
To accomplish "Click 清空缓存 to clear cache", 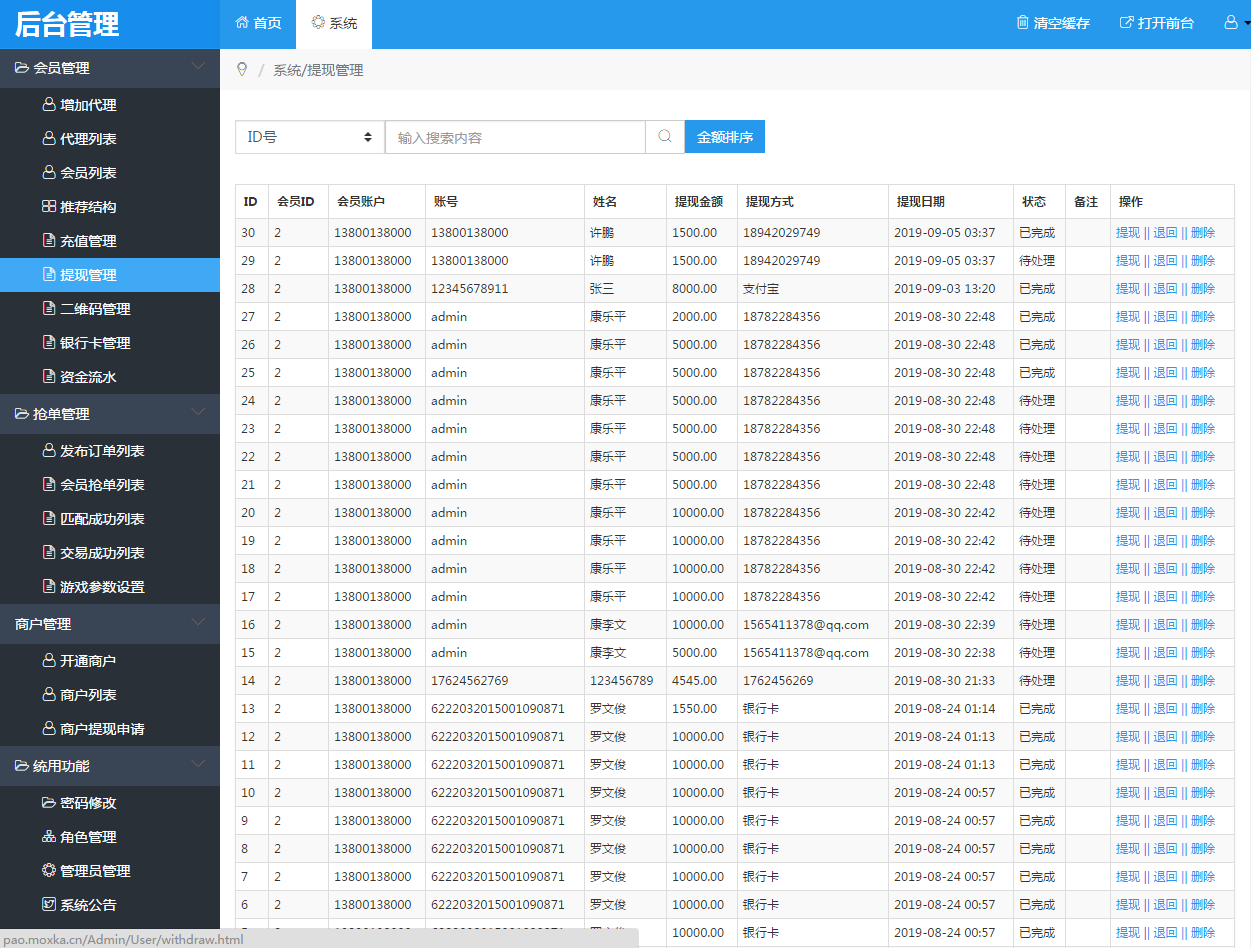I will click(x=1053, y=23).
